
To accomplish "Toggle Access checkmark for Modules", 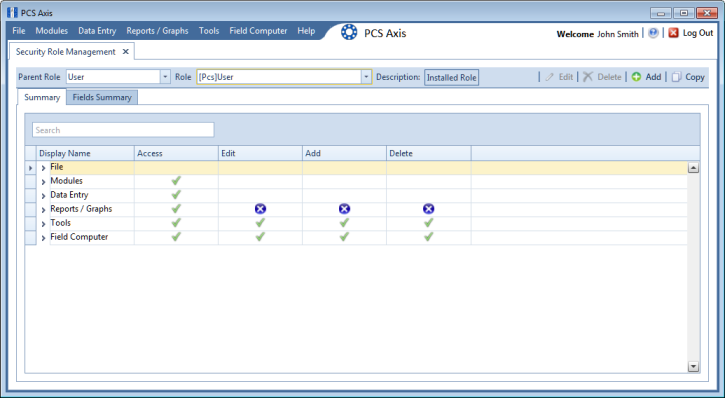I will (176, 181).
